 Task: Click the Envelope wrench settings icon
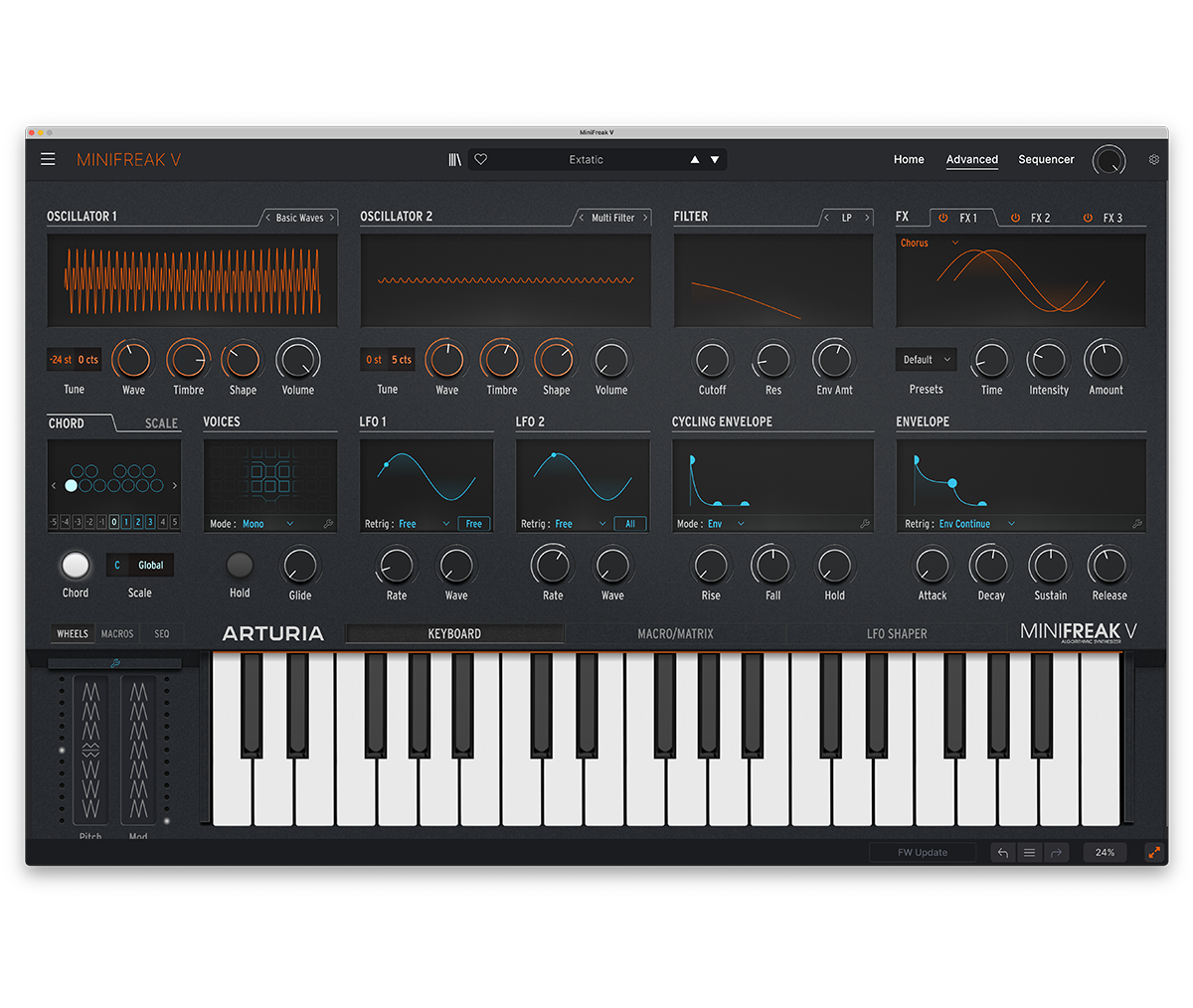1137,524
